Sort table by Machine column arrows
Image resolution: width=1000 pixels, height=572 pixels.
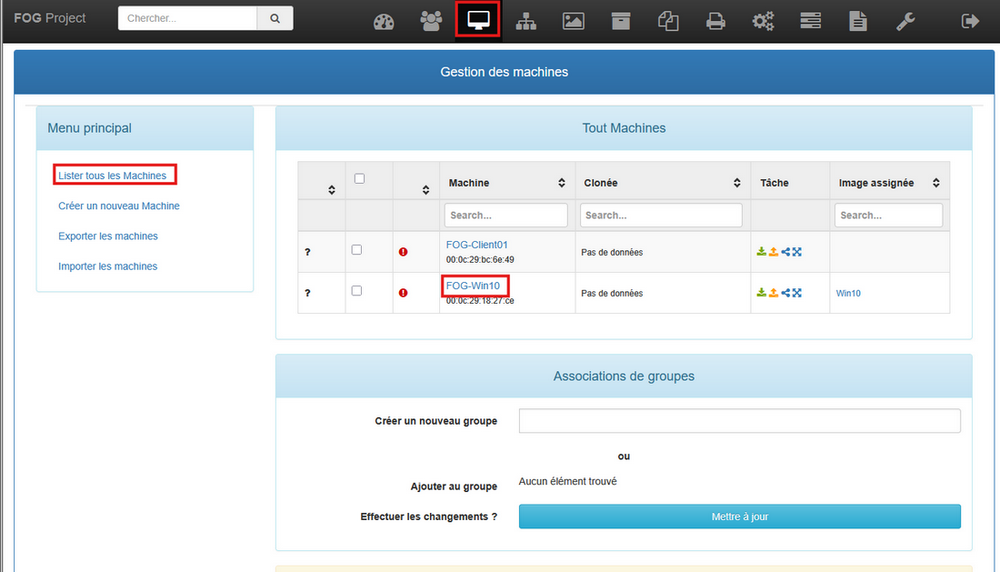(561, 183)
